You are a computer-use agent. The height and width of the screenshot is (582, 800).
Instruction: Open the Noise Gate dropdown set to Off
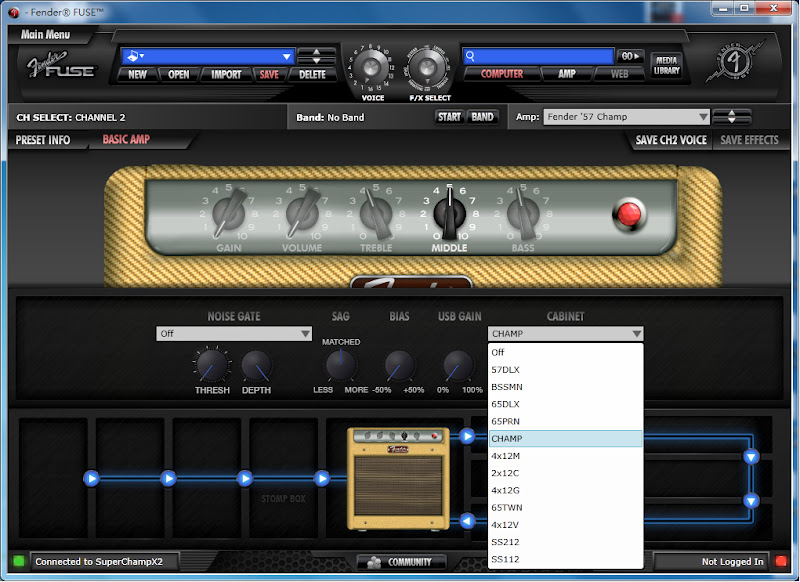click(234, 334)
